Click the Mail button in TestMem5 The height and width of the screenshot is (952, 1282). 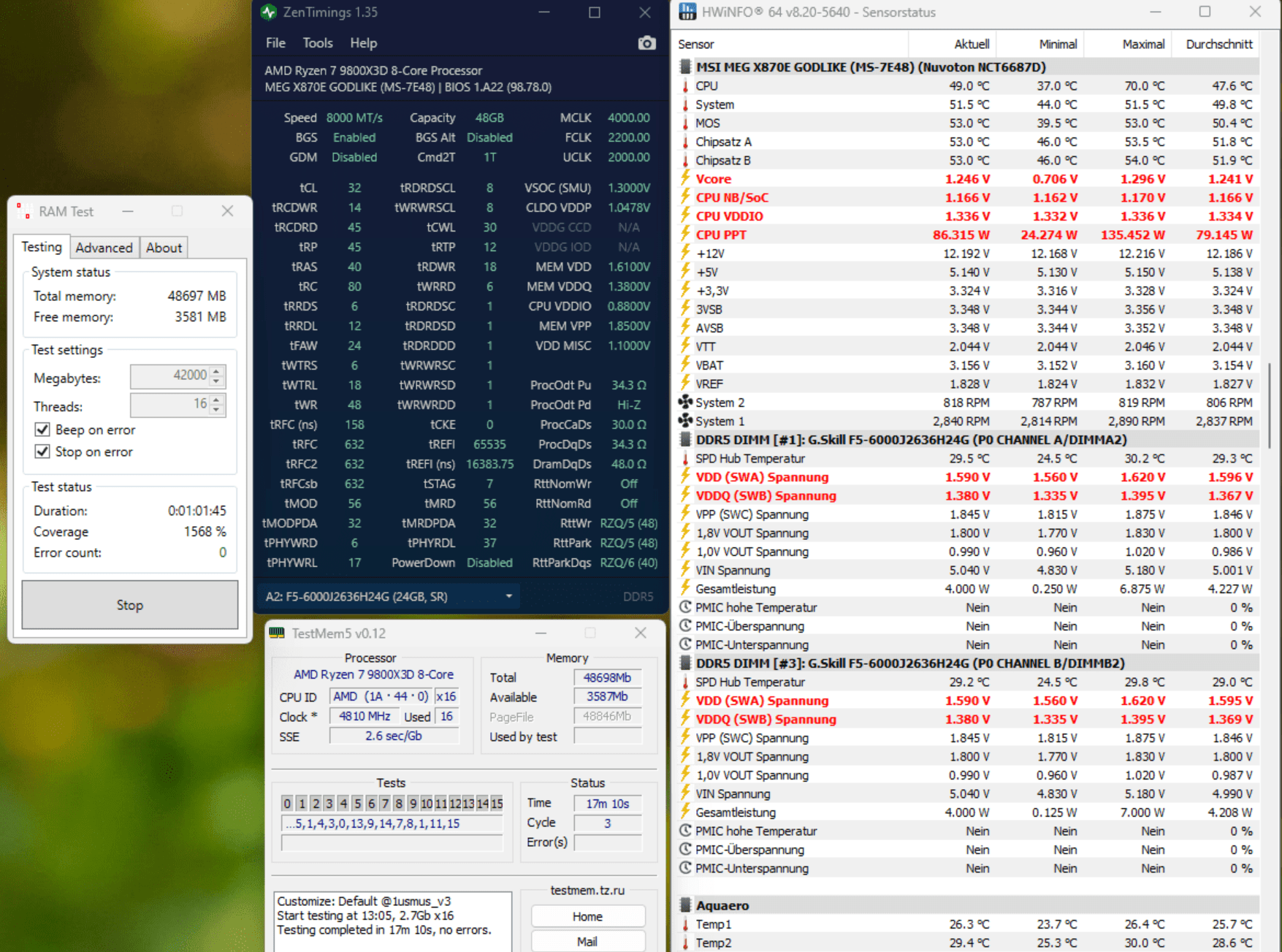(588, 941)
